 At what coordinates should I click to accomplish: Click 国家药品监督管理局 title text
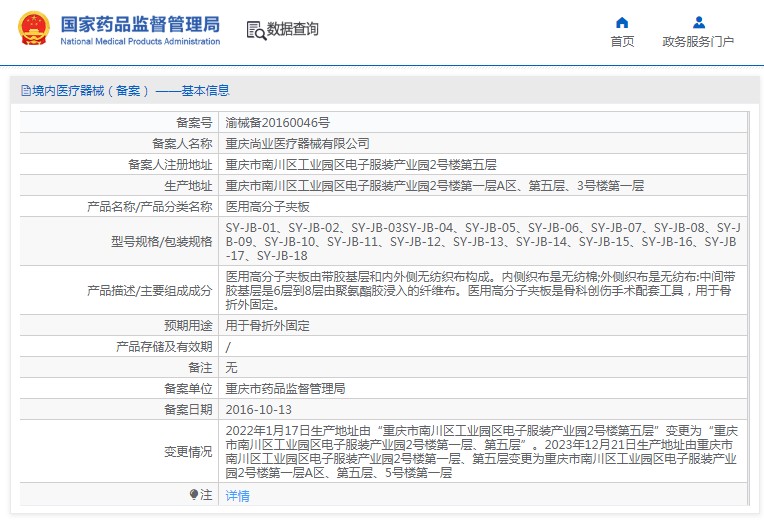coord(140,24)
